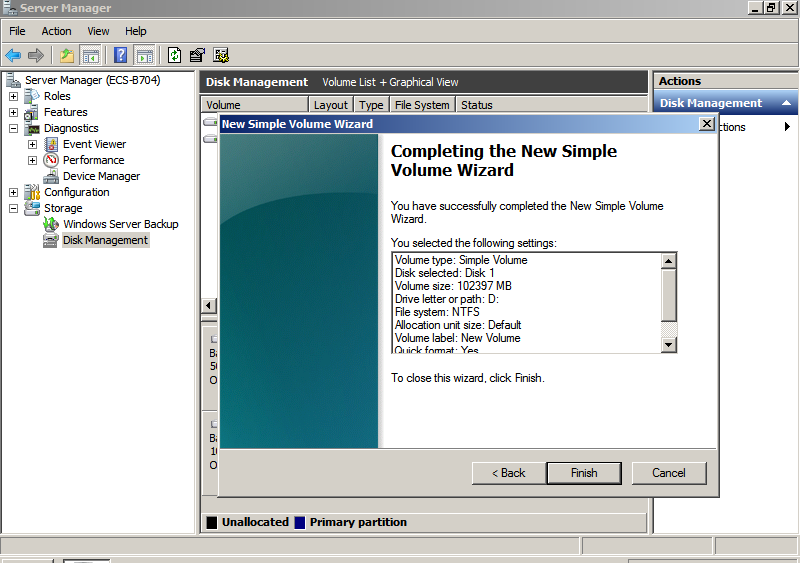Click the 'Drive letter or path: D:' line
The height and width of the screenshot is (563, 800).
tap(446, 299)
